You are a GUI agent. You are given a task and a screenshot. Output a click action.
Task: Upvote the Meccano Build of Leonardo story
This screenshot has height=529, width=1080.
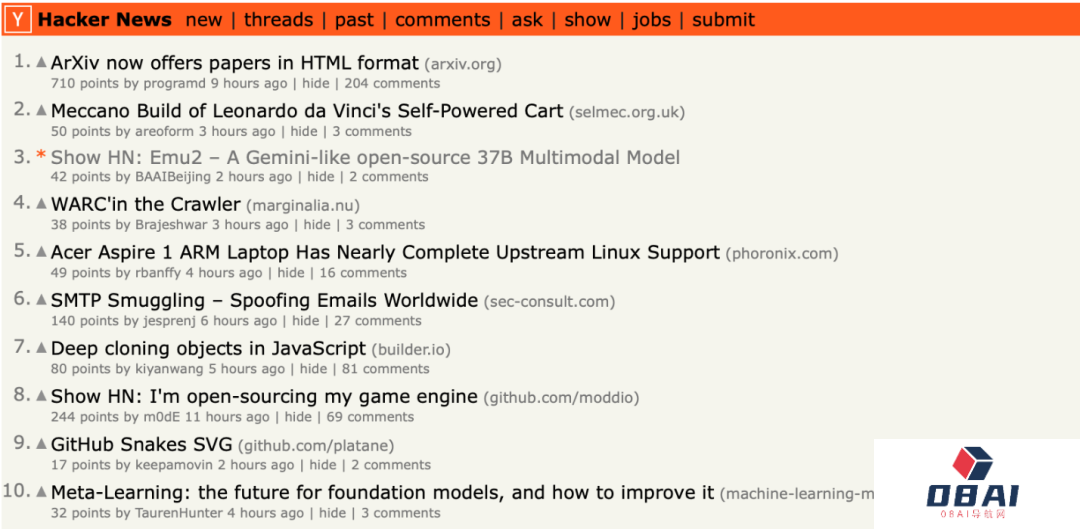tap(42, 111)
